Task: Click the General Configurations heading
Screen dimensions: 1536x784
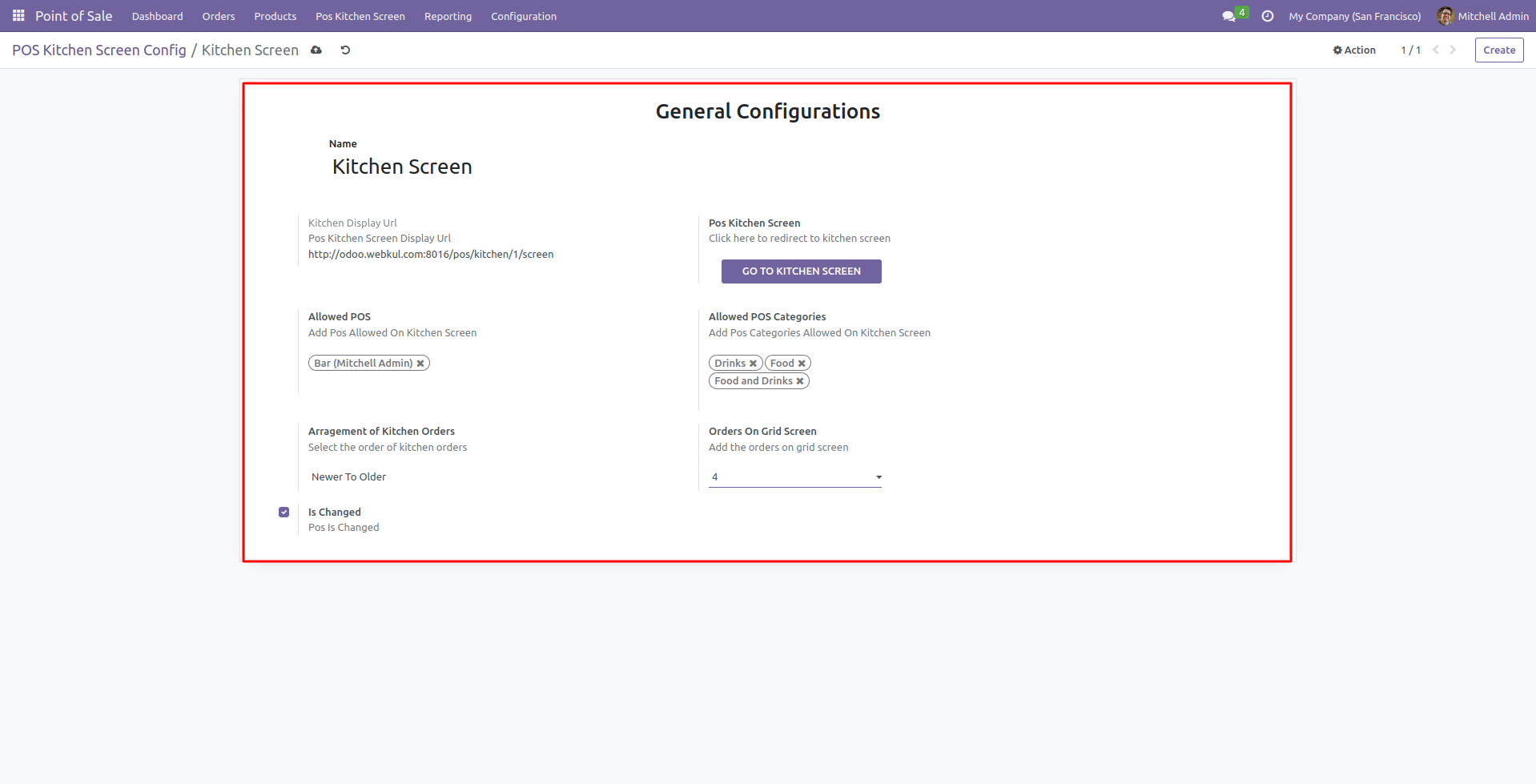Action: pyautogui.click(x=768, y=111)
